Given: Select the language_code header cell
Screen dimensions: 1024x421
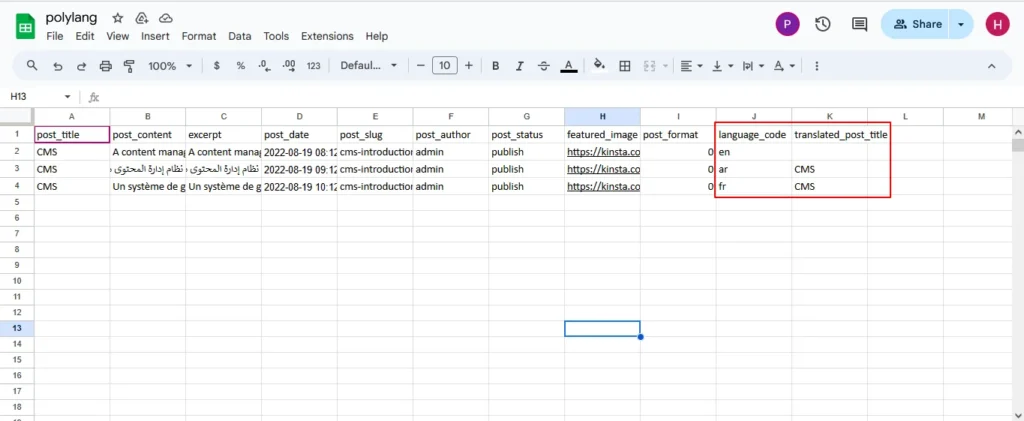Looking at the screenshot, I should tap(754, 134).
